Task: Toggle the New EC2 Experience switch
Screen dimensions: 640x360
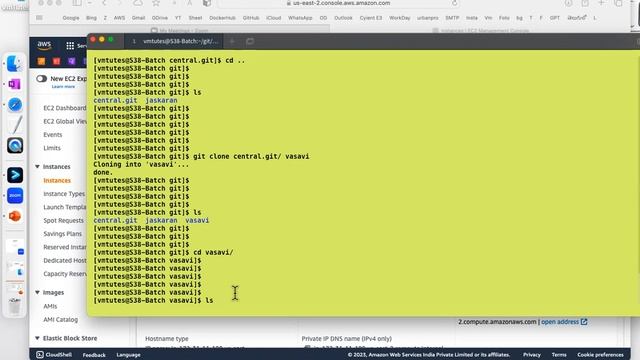Action: [x=41, y=78]
